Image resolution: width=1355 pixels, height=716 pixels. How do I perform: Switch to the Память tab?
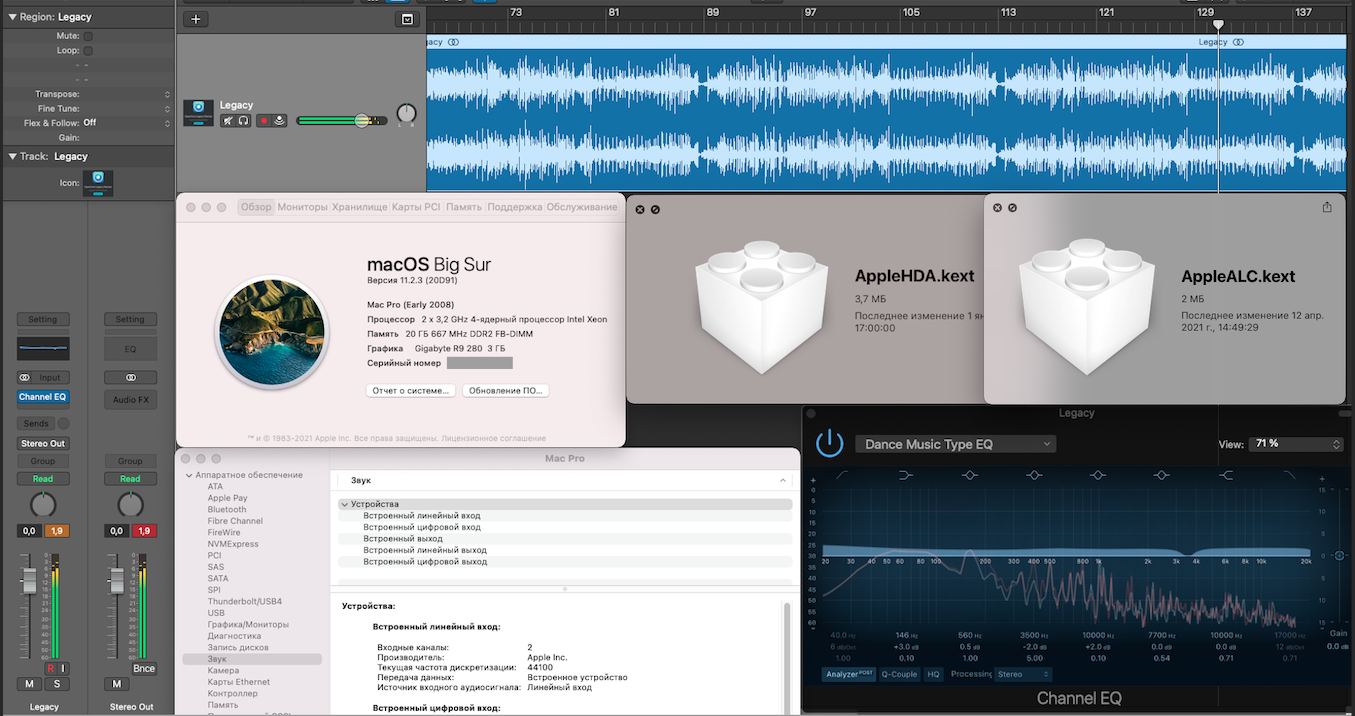[x=464, y=207]
